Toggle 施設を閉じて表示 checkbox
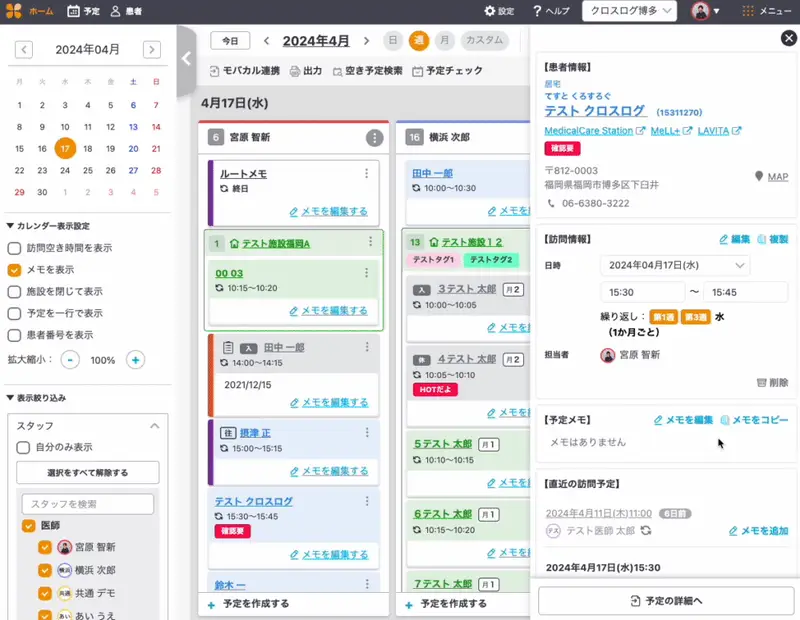Viewport: 800px width, 620px height. (14, 292)
